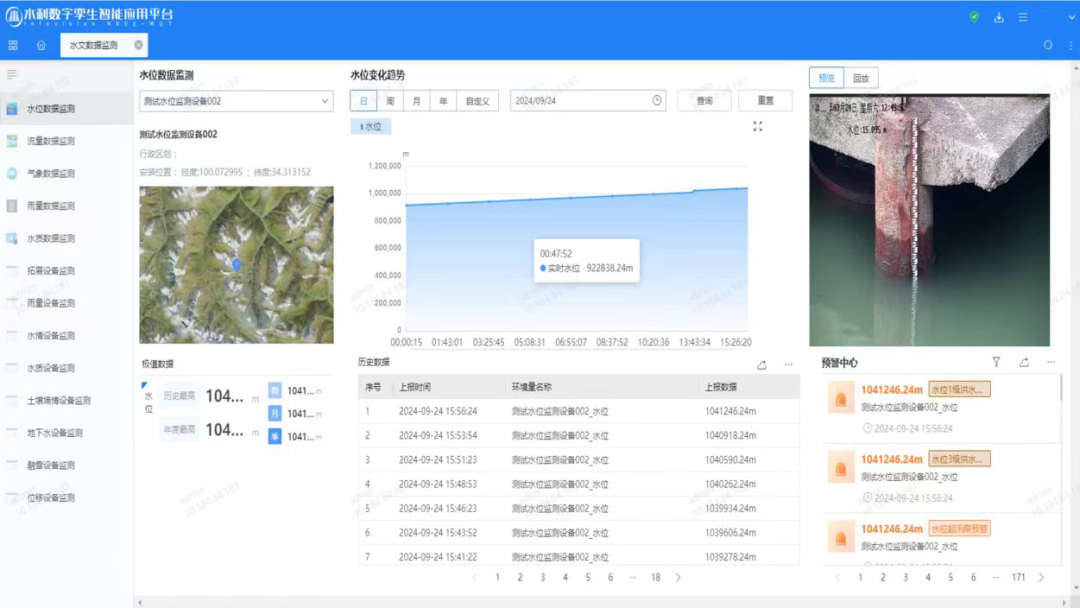Select the 周 time range option
1080x608 pixels.
390,101
